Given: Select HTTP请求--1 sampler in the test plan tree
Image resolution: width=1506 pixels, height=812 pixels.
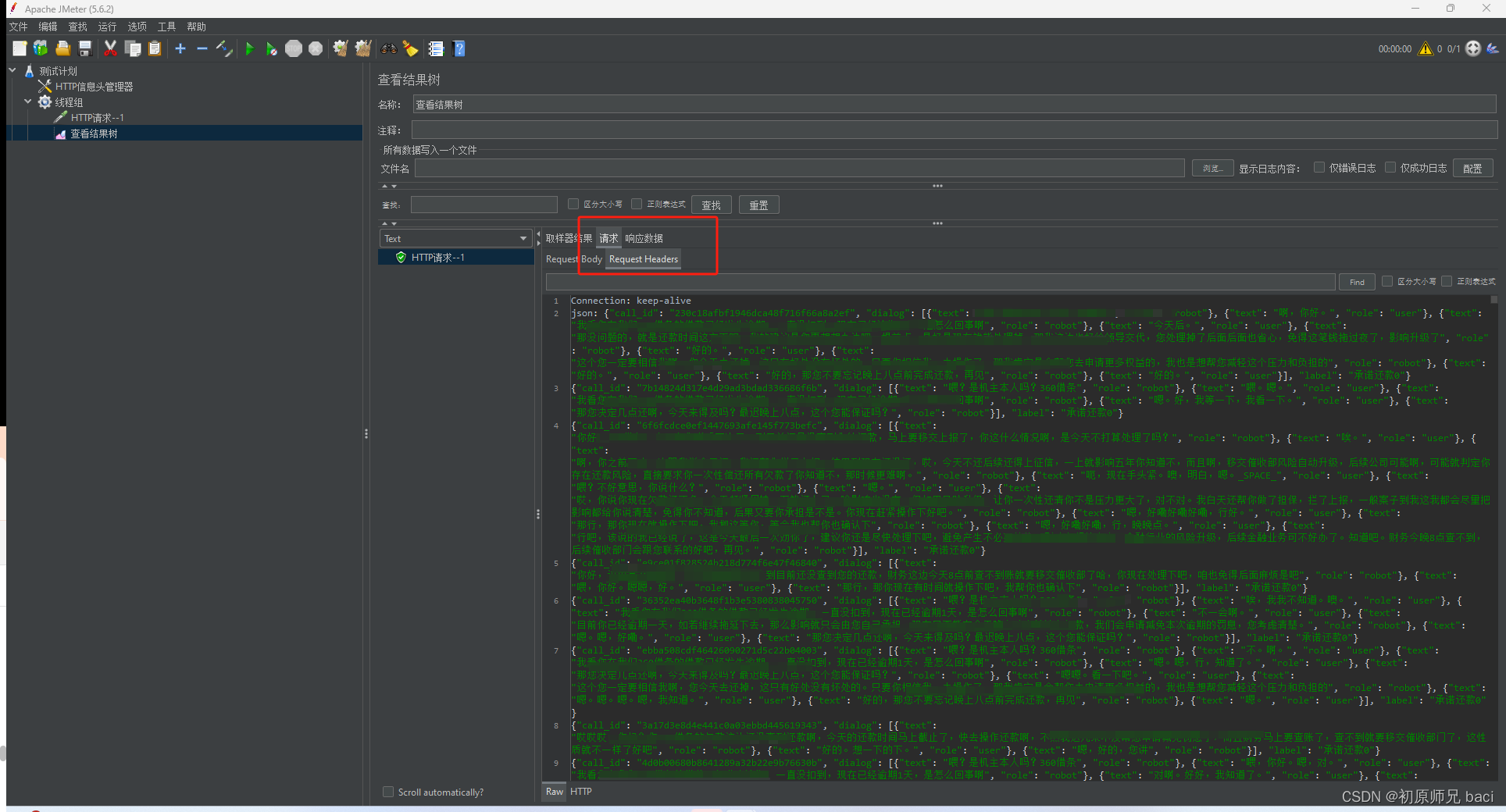Looking at the screenshot, I should click(x=97, y=118).
